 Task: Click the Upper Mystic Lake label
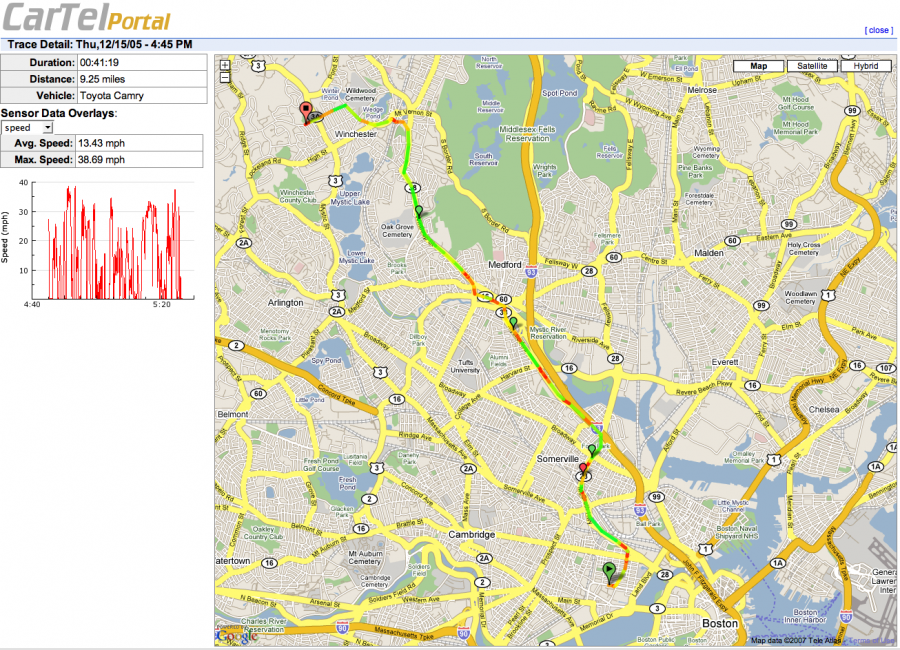point(350,198)
